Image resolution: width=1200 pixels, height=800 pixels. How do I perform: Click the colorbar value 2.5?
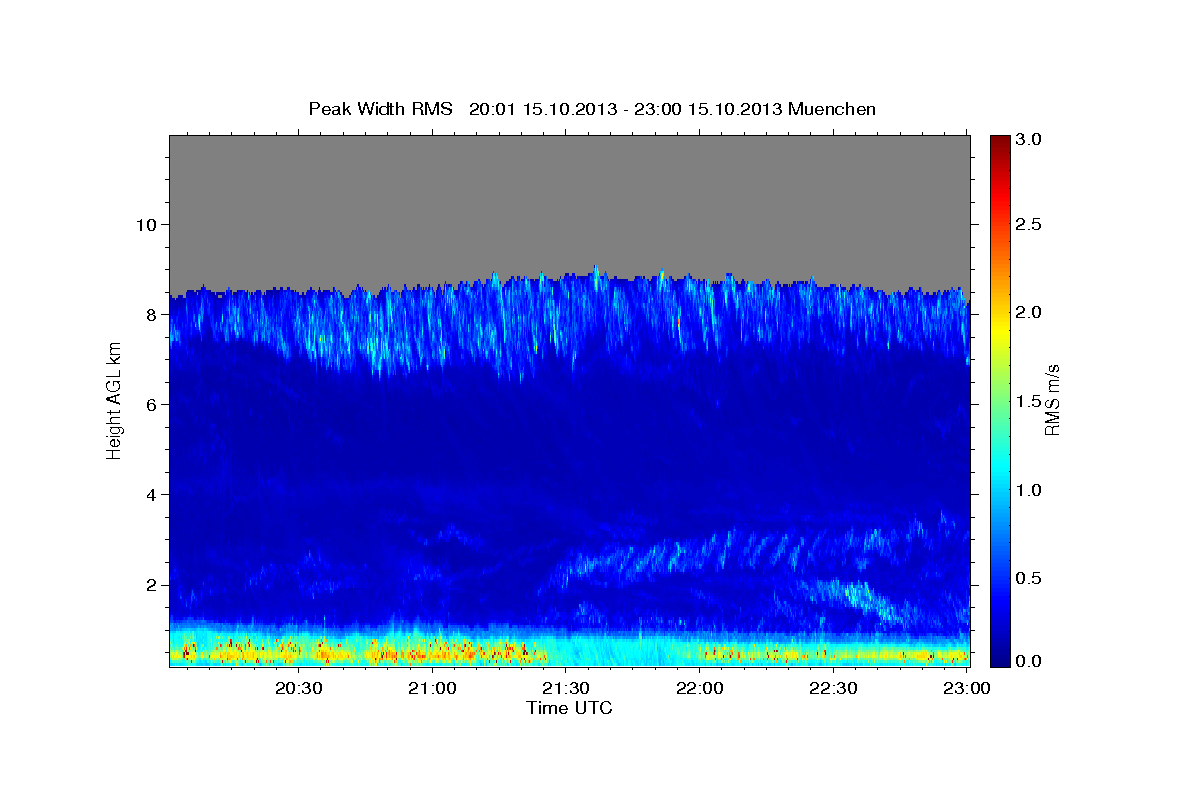(1027, 225)
